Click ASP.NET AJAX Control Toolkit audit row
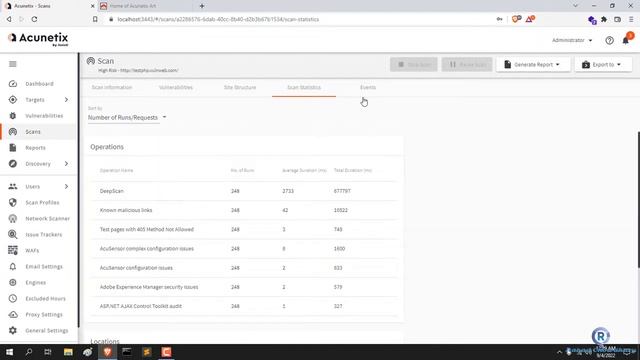640x360 pixels. coord(244,306)
